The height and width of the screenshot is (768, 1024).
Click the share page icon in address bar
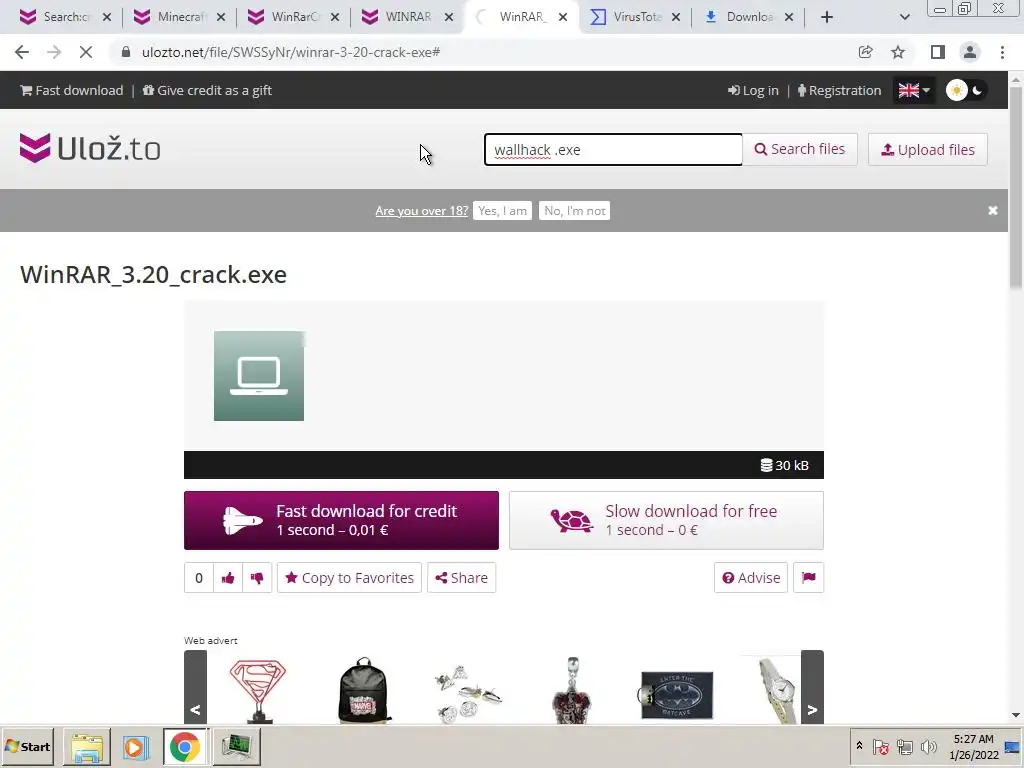coord(865,52)
